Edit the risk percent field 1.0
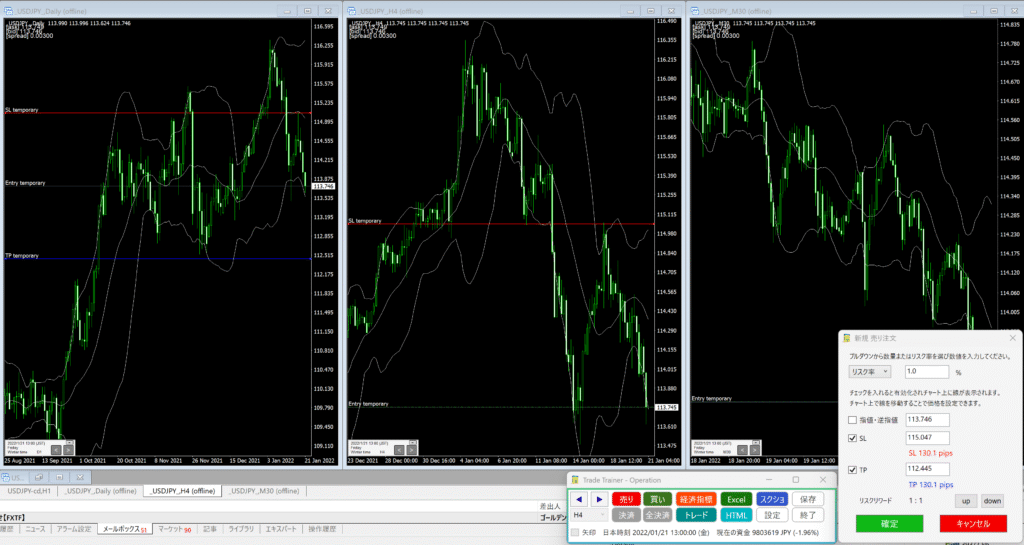Image resolution: width=1024 pixels, height=545 pixels. pos(927,371)
